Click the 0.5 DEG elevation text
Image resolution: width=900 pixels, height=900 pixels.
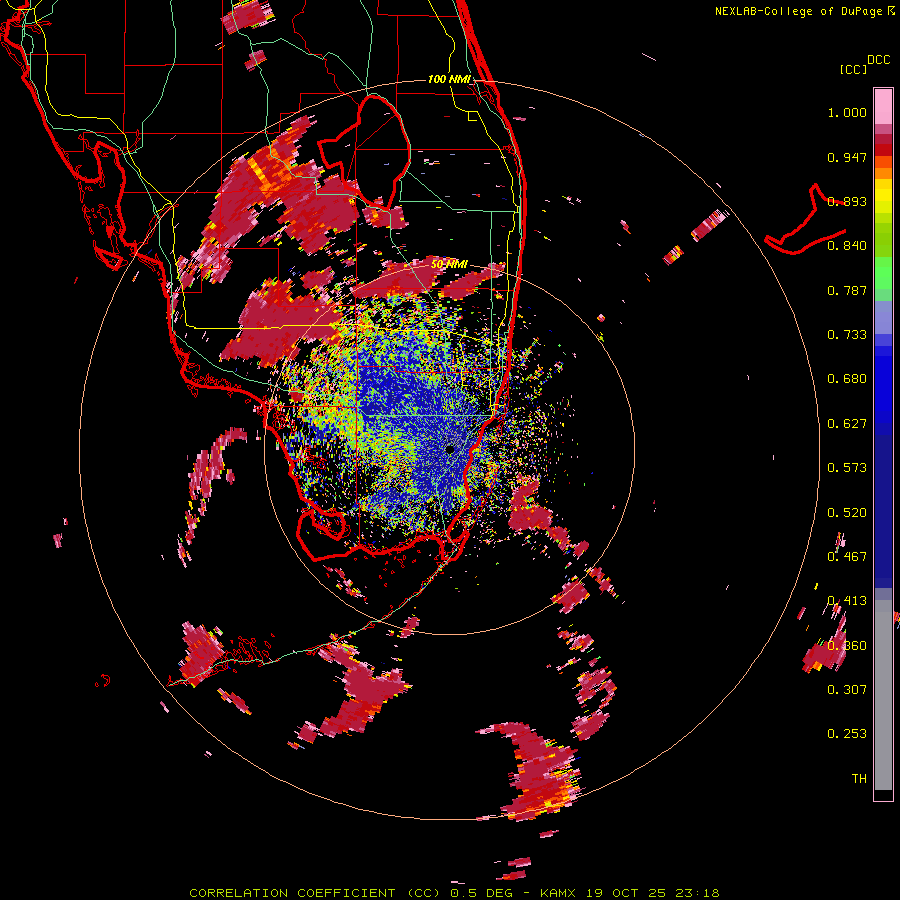coord(481,893)
